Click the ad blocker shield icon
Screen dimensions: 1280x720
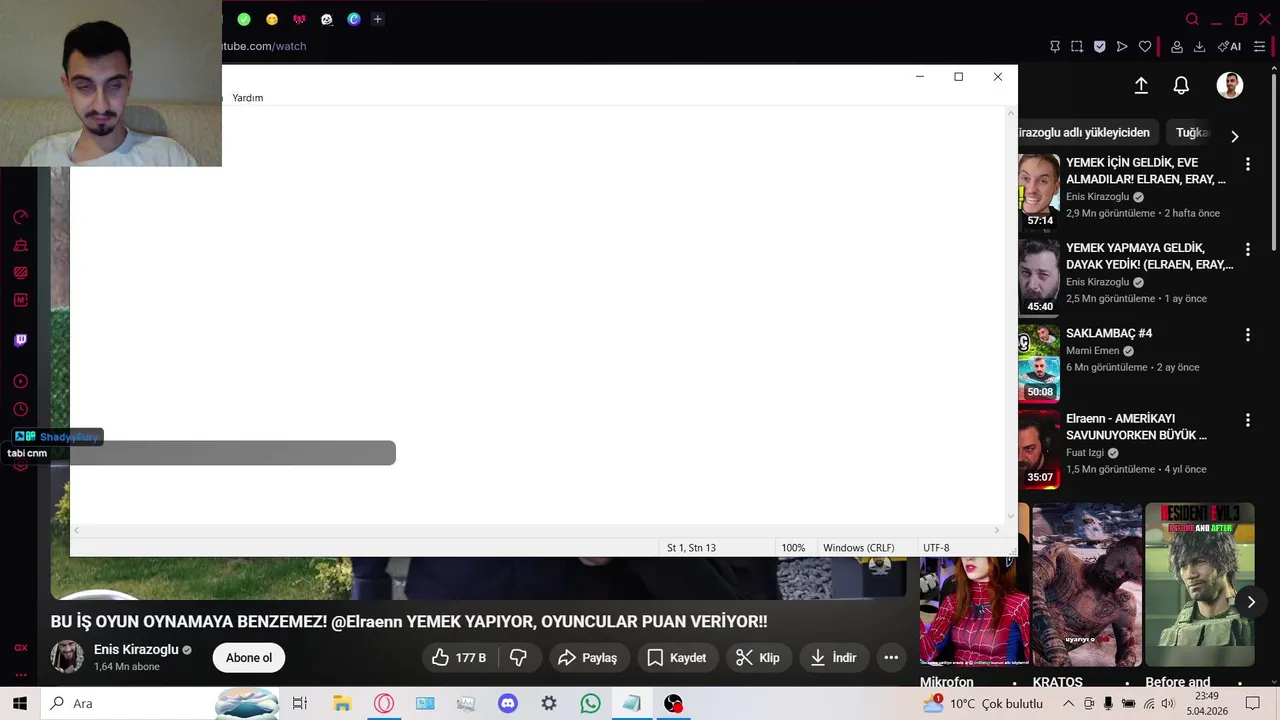1099,46
